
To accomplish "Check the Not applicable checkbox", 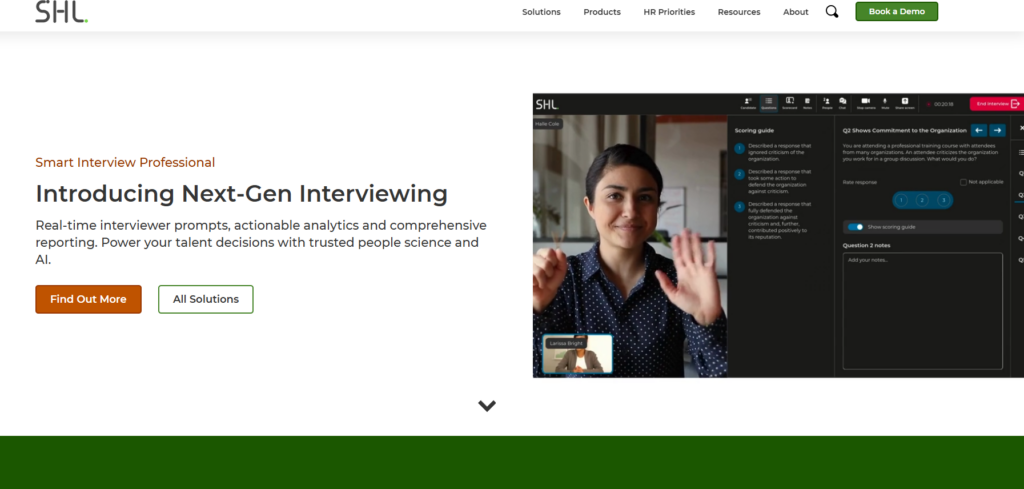I will [963, 182].
